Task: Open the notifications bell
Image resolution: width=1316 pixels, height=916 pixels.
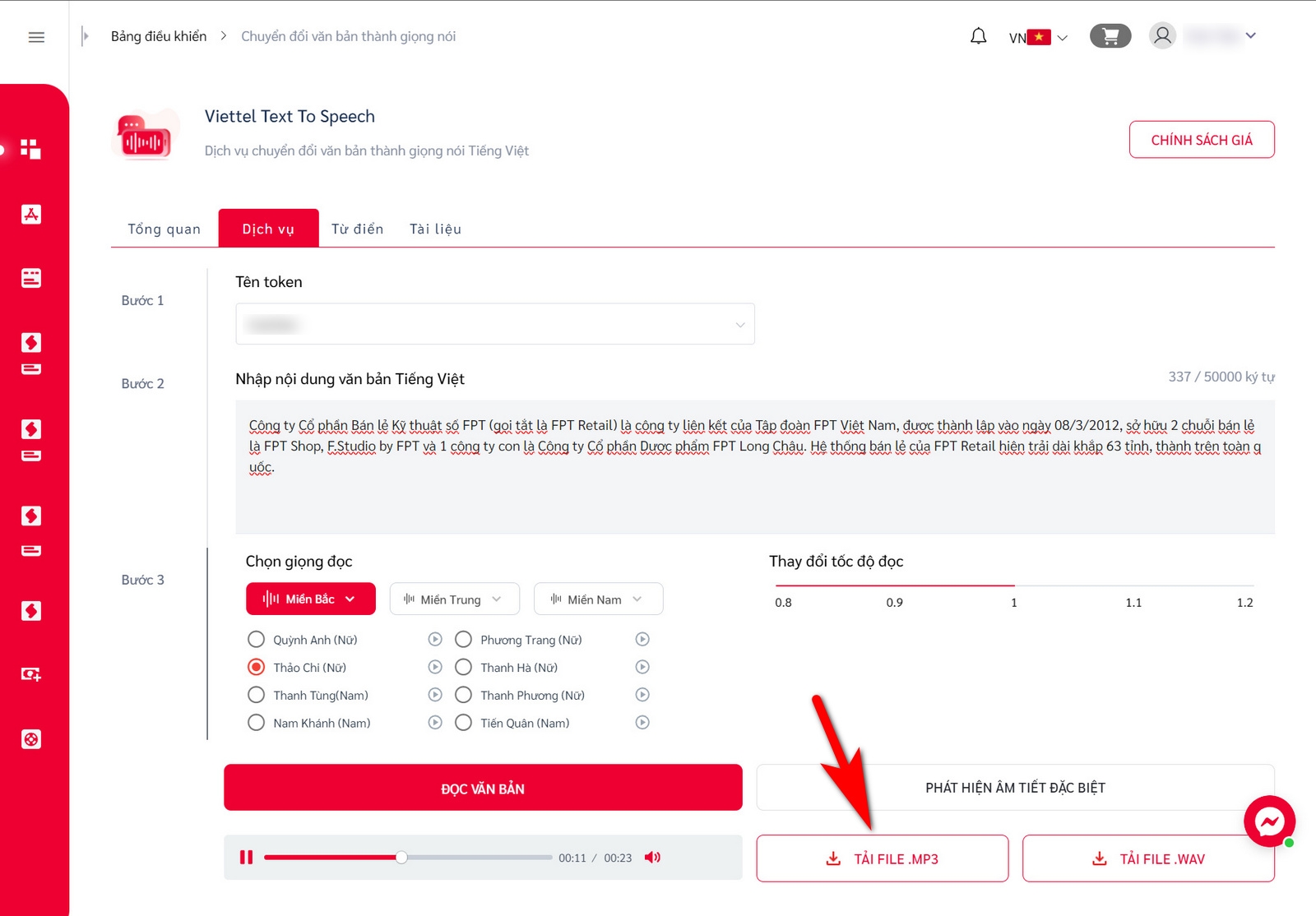Action: point(978,36)
